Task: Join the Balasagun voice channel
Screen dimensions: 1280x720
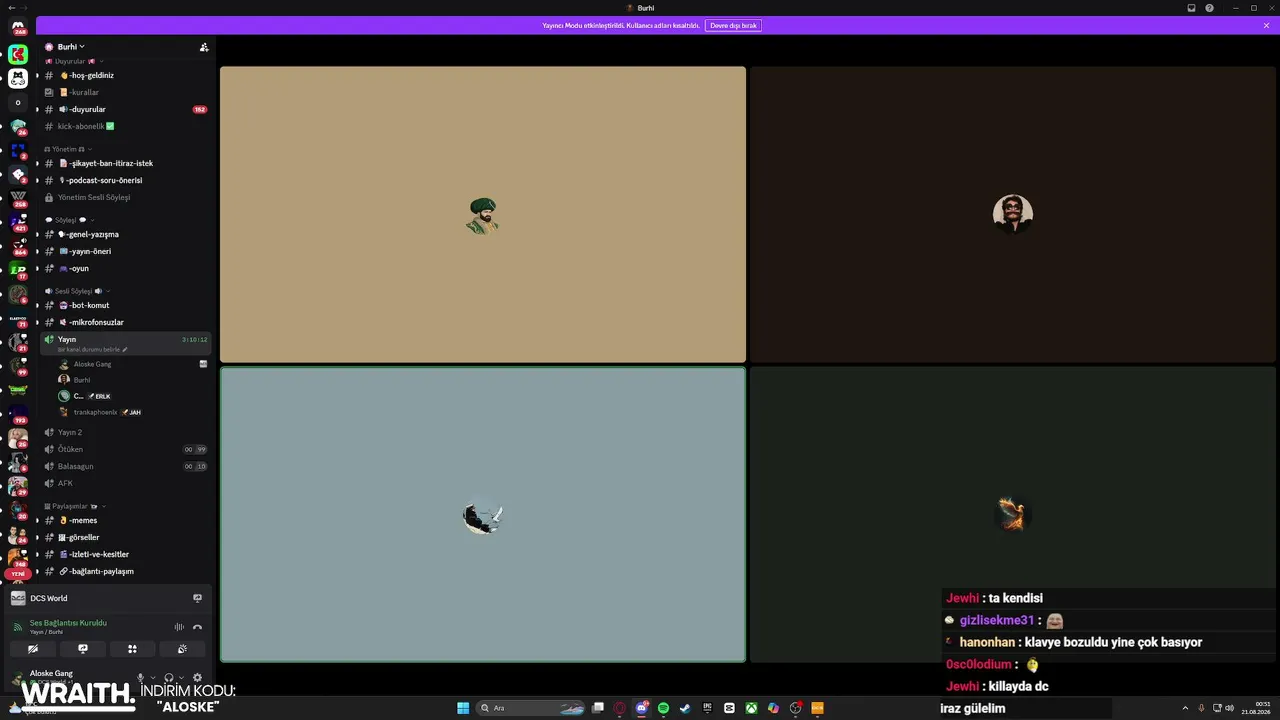Action: click(x=125, y=466)
